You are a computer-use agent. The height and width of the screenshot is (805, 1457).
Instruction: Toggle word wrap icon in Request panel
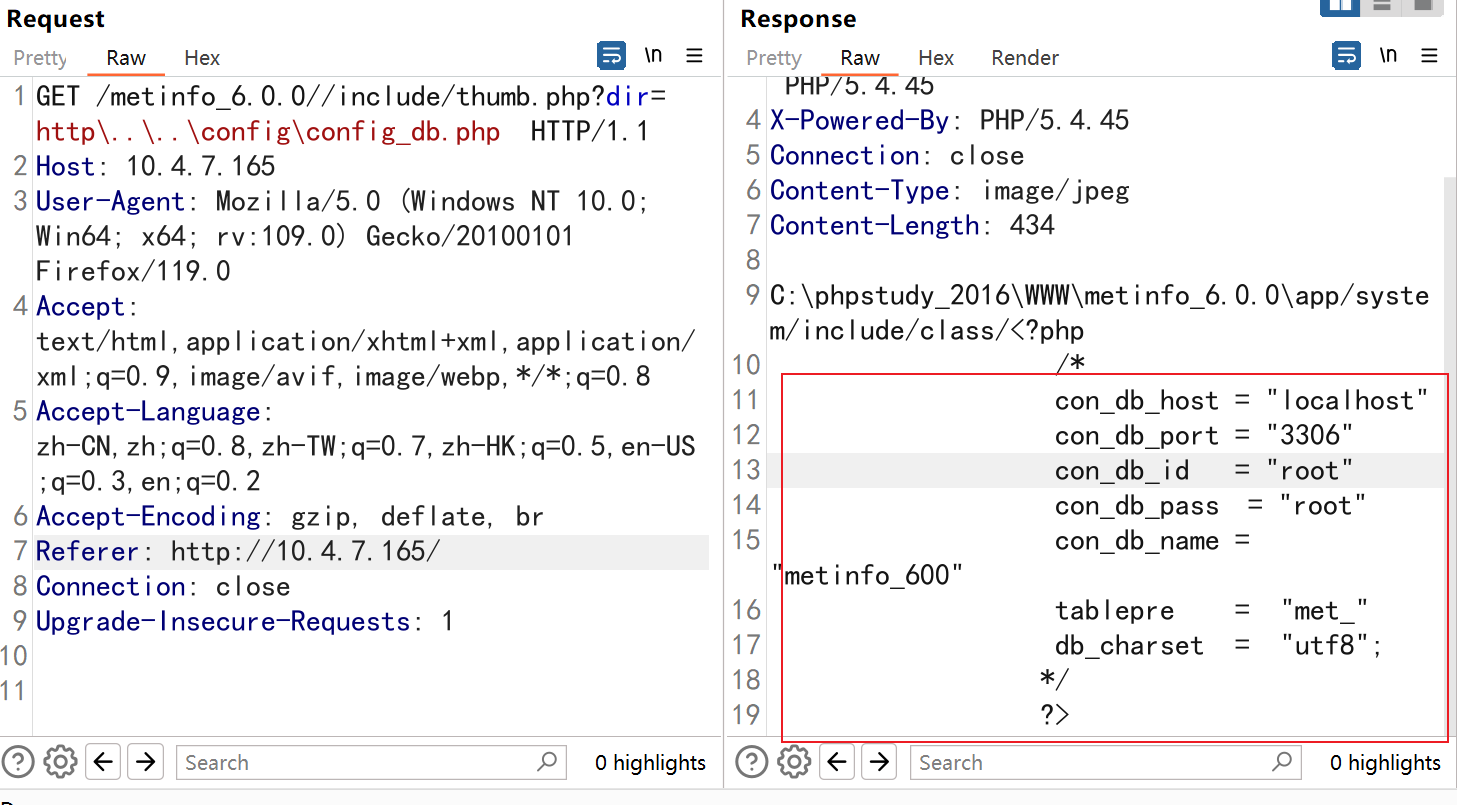[x=611, y=55]
